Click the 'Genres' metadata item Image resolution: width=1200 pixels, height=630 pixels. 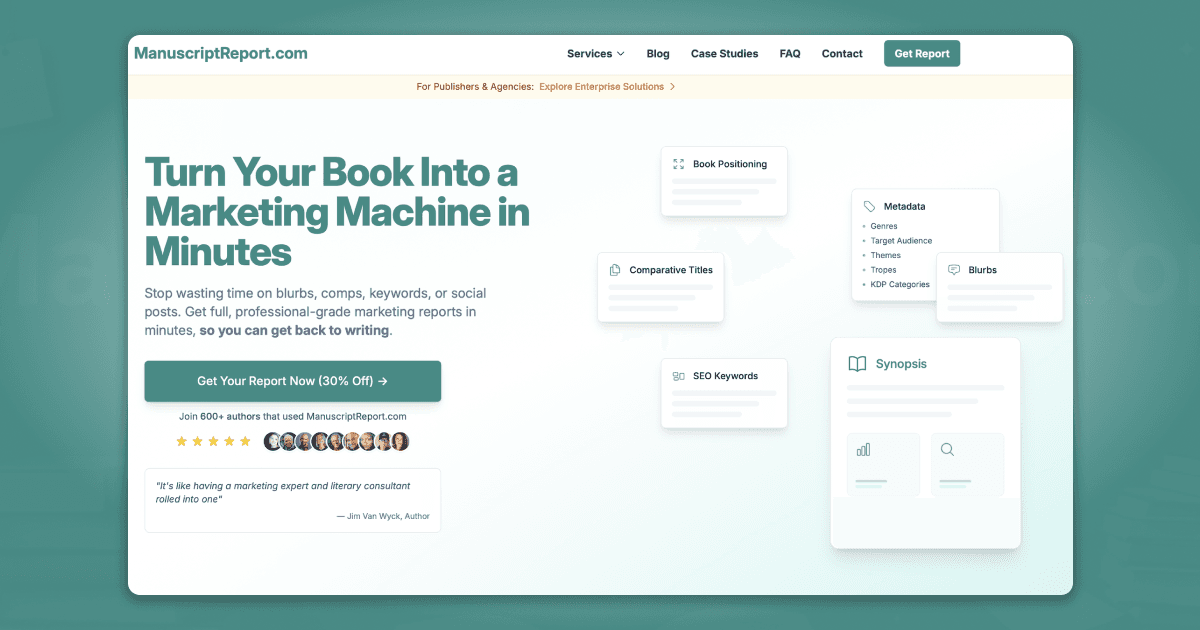884,226
